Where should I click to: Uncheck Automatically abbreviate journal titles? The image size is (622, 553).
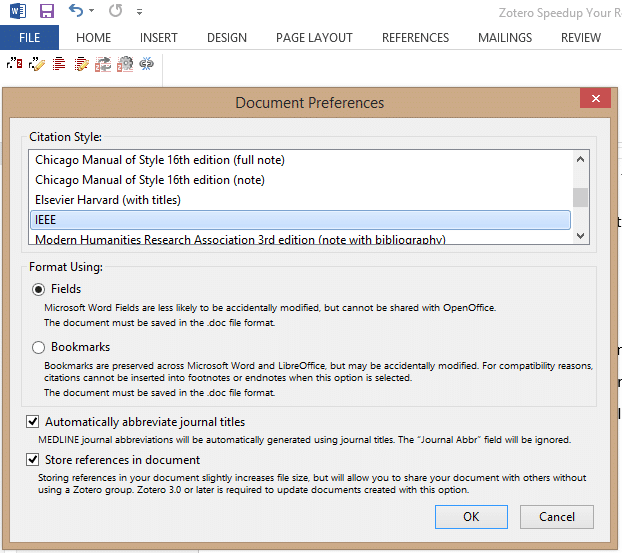(x=33, y=422)
